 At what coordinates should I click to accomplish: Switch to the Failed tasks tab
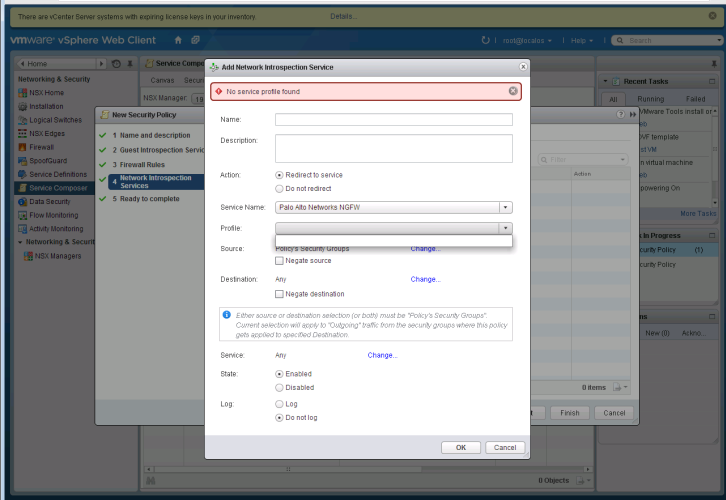(x=695, y=99)
